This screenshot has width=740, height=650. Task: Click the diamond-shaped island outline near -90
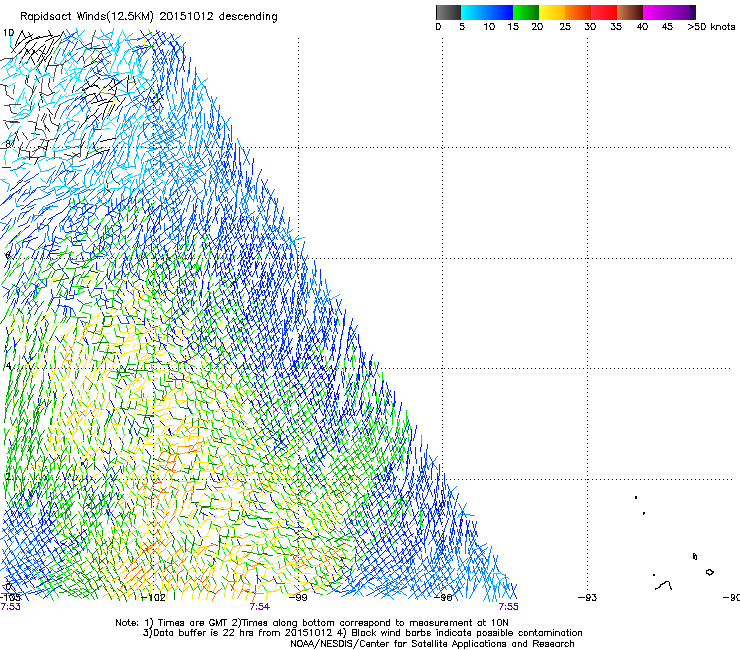(709, 572)
